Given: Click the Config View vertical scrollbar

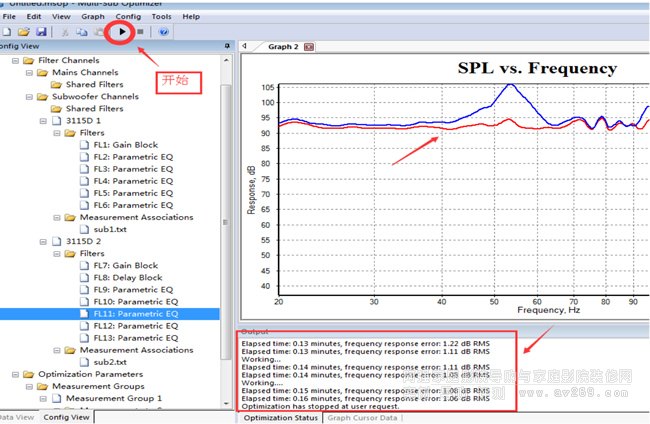Looking at the screenshot, I should [x=226, y=200].
